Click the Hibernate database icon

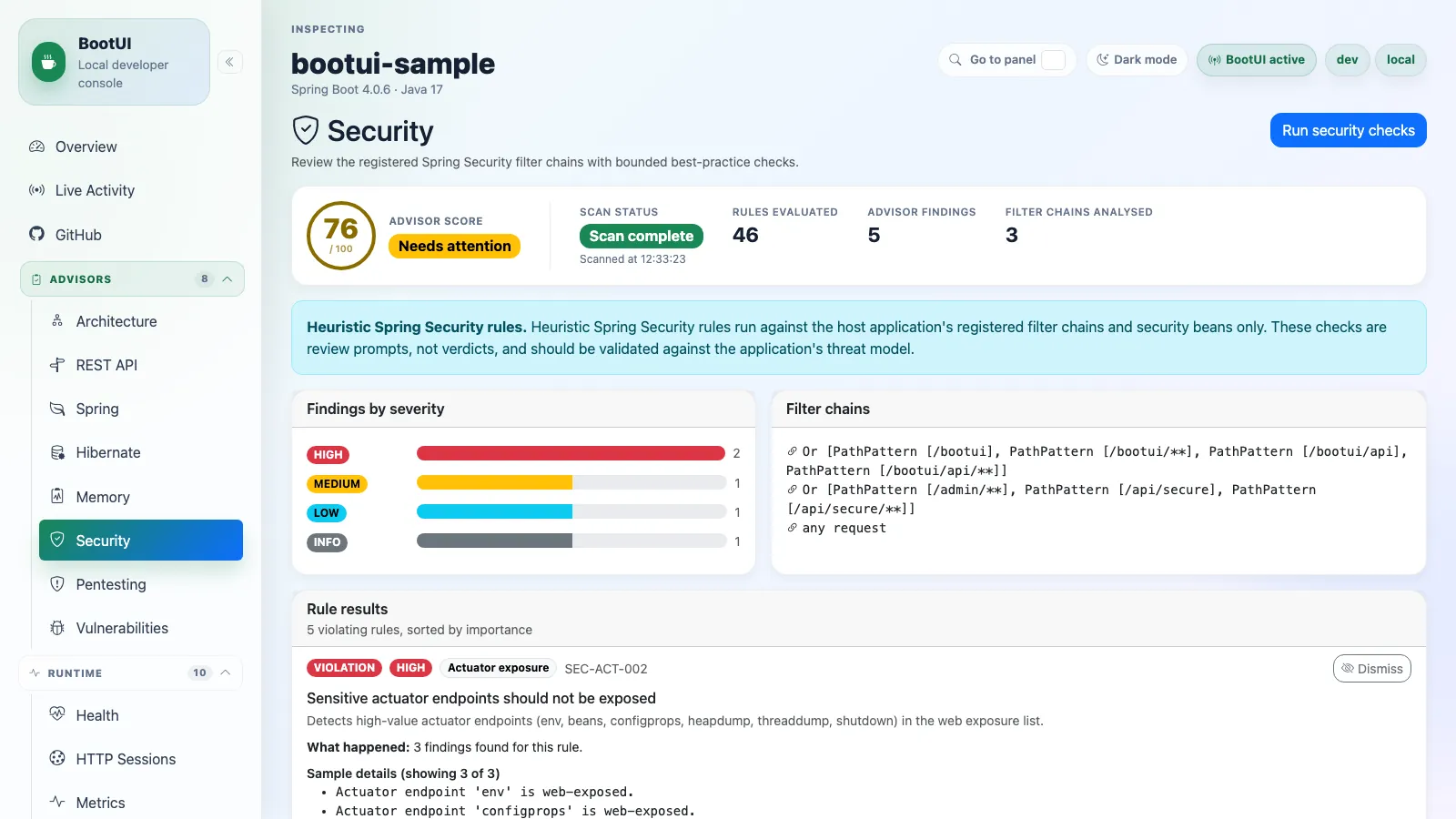tap(57, 452)
